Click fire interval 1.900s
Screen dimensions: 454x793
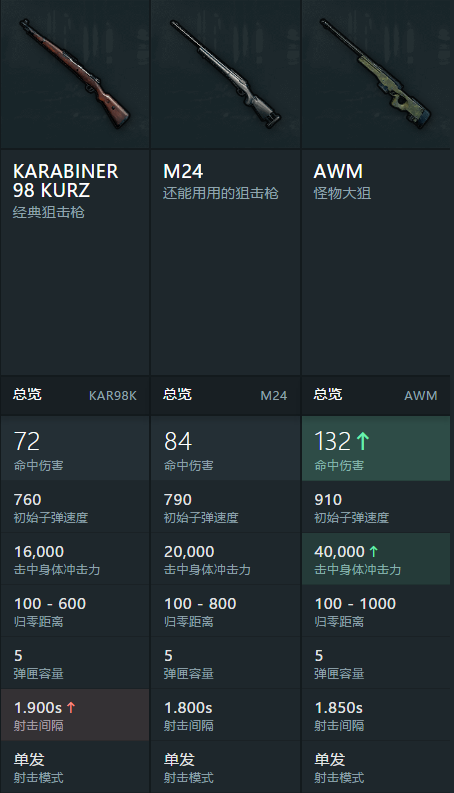pos(38,708)
